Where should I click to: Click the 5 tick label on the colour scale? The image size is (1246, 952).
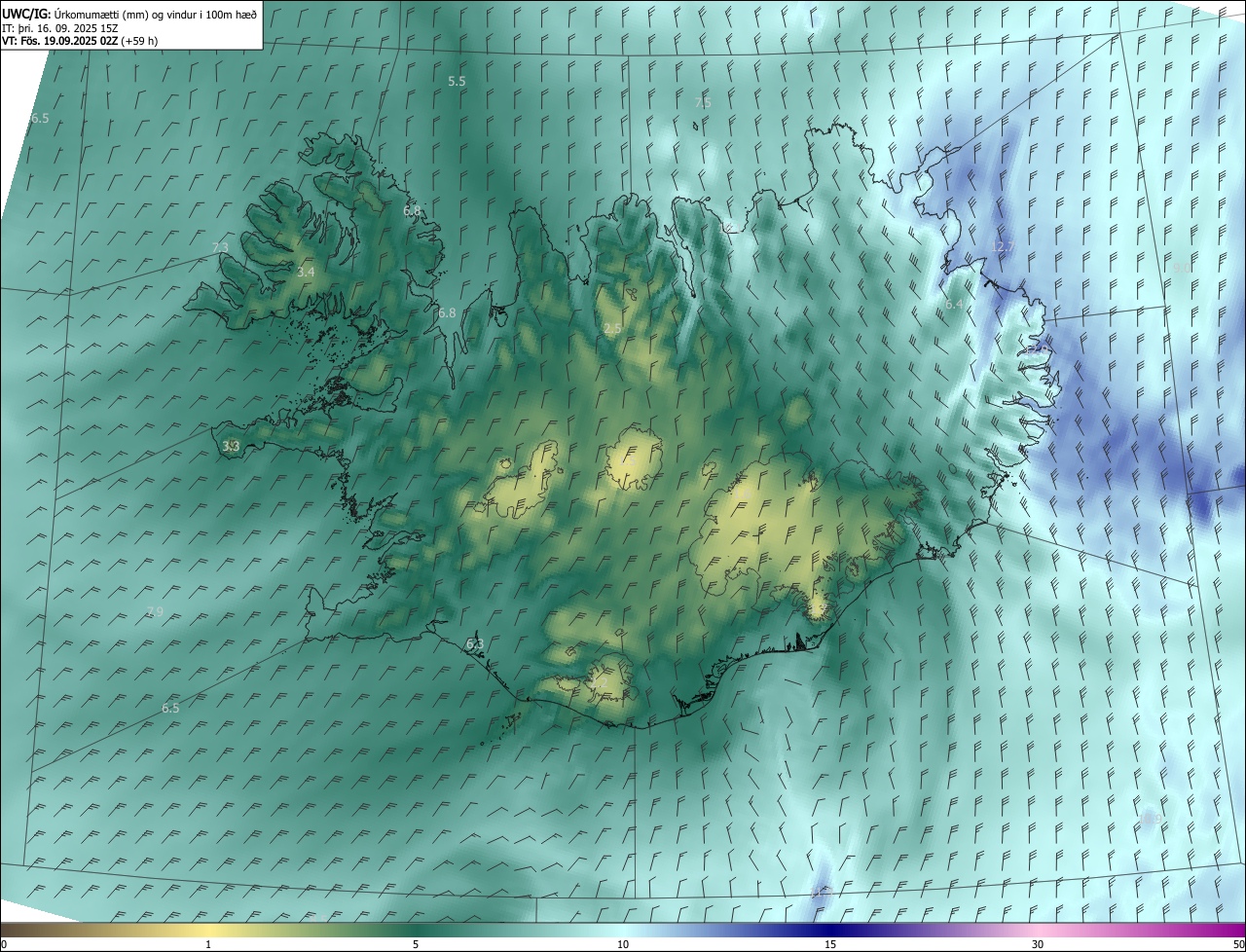pyautogui.click(x=416, y=944)
